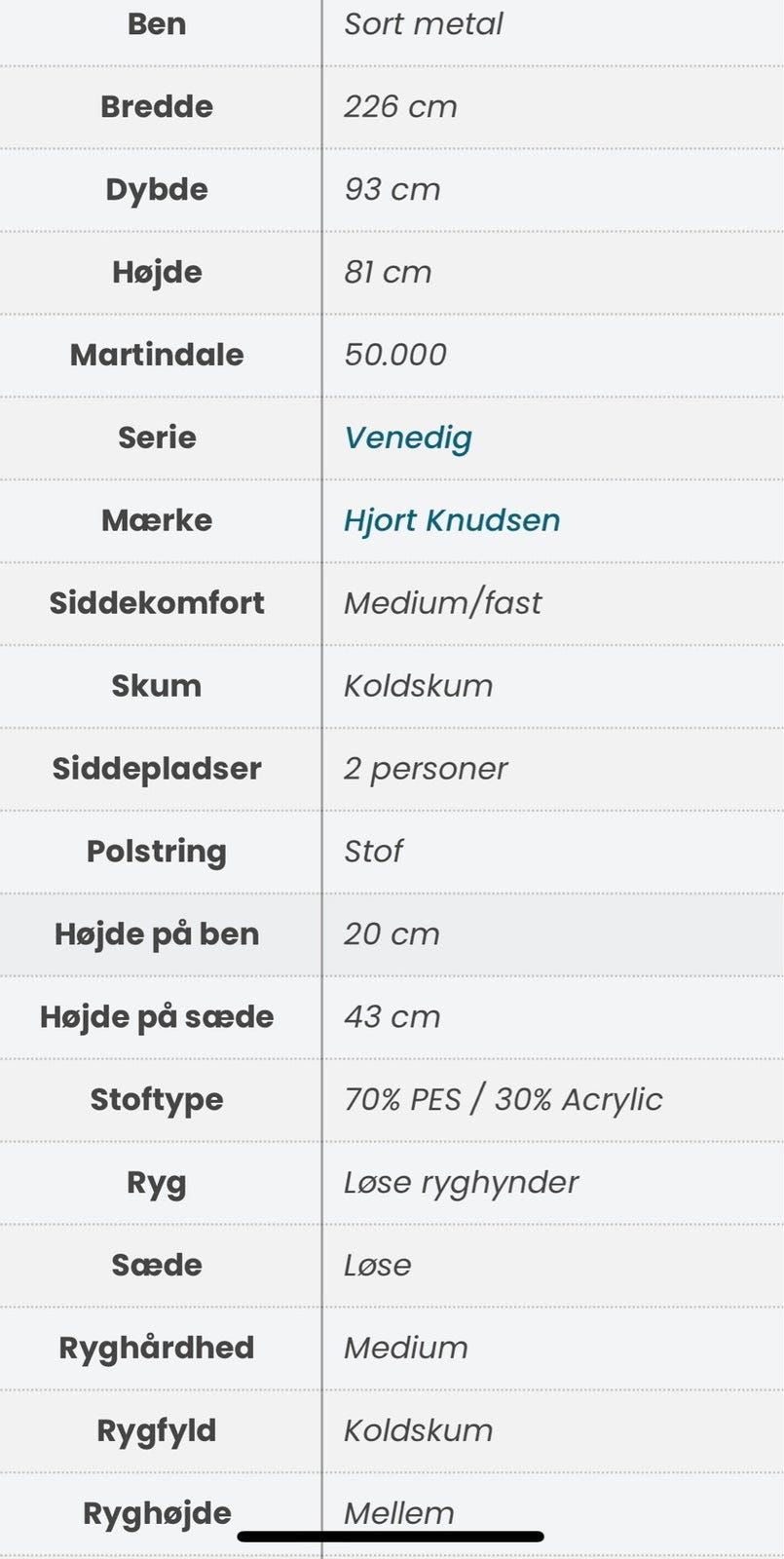Click the Højde på ben label

pos(157,933)
